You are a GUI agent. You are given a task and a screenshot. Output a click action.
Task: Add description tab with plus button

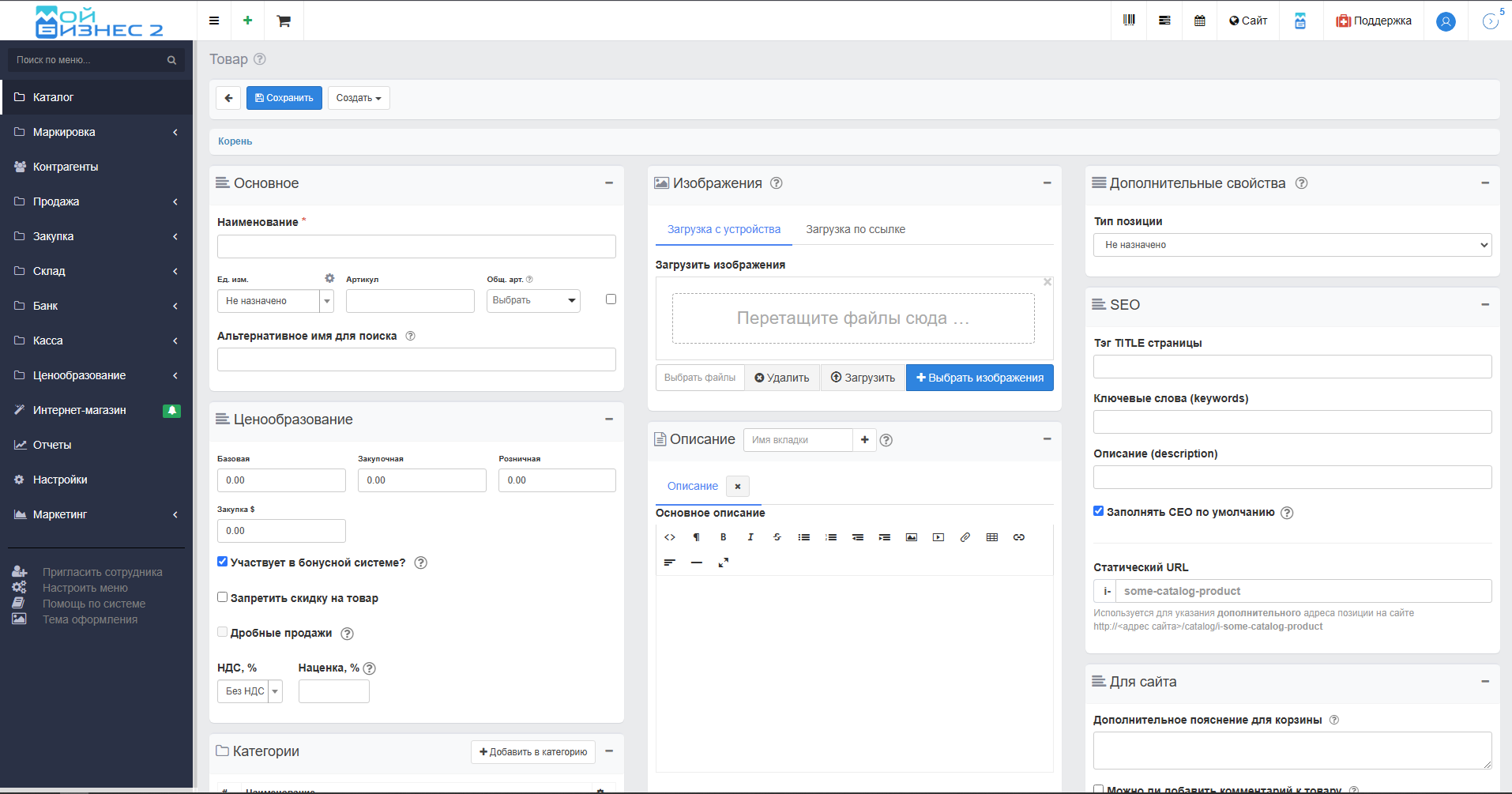(865, 440)
